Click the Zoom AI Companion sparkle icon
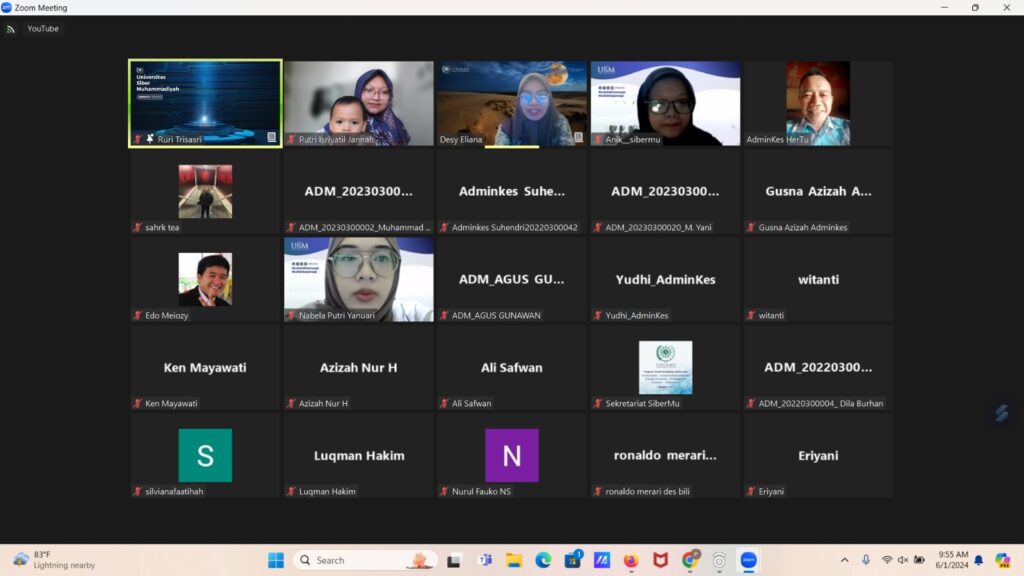1024x576 pixels. point(1001,413)
